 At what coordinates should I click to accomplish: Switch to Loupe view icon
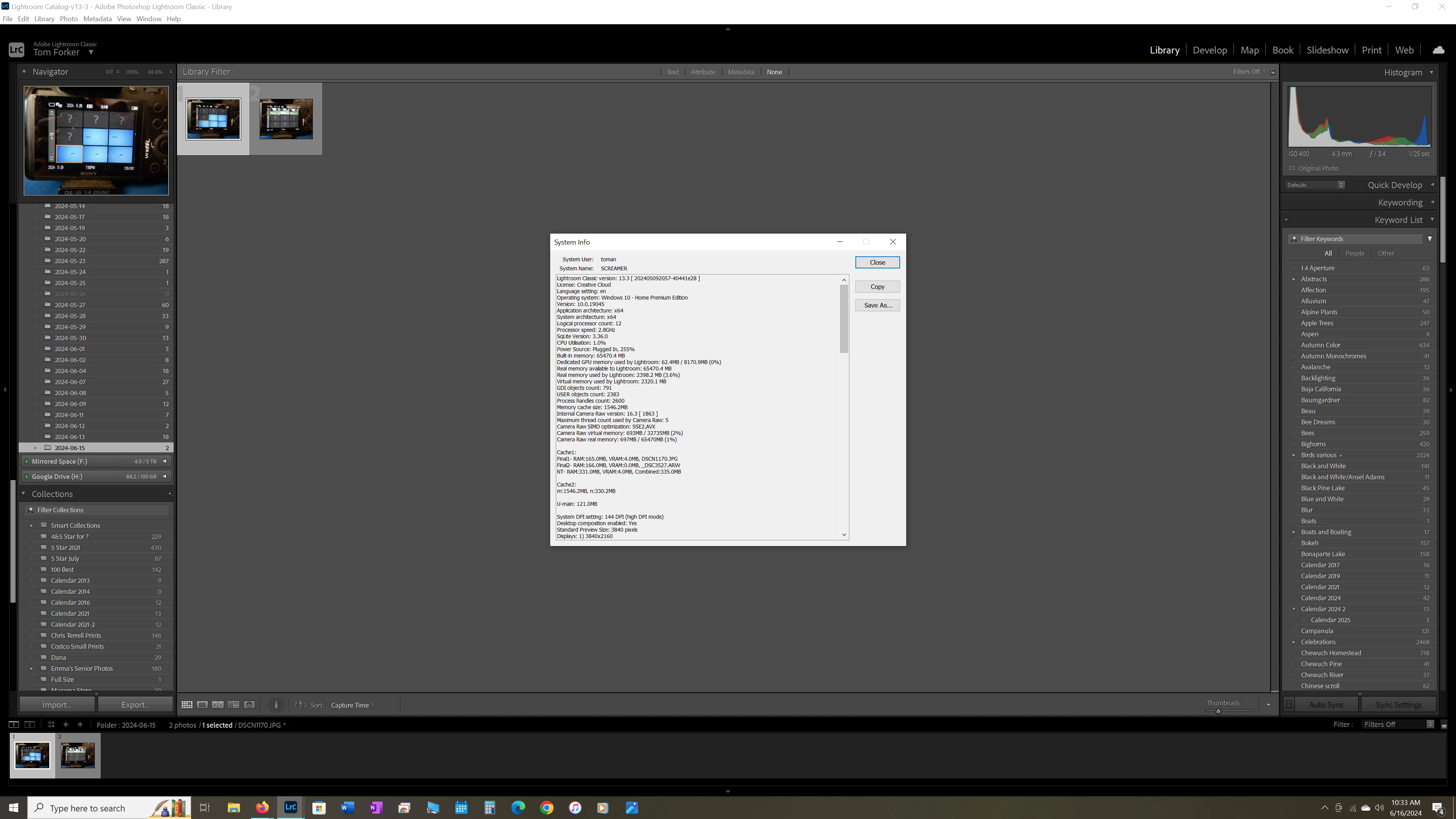click(202, 705)
